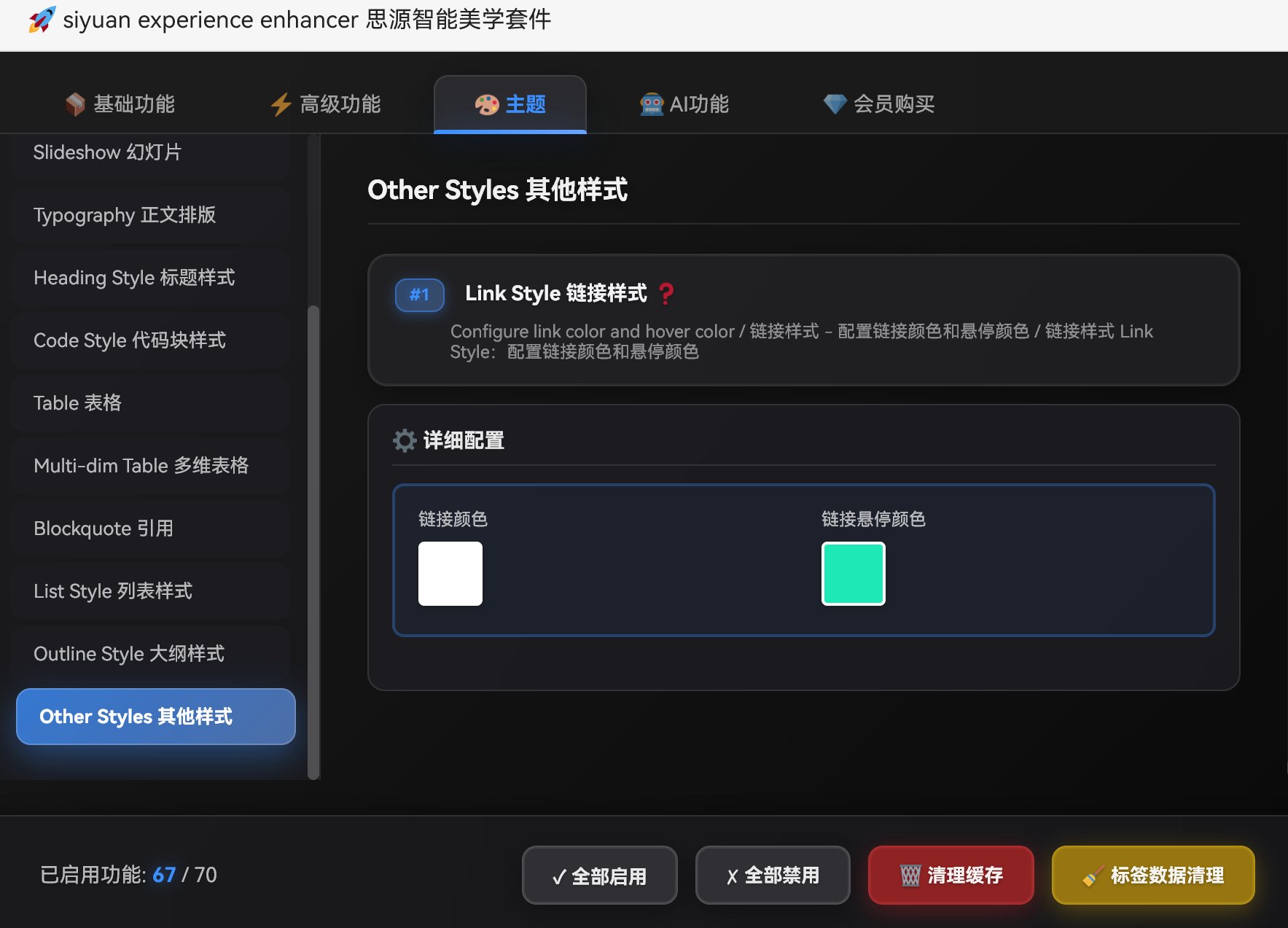Open the teal 链接悬停颜色 color swatch

click(x=853, y=574)
